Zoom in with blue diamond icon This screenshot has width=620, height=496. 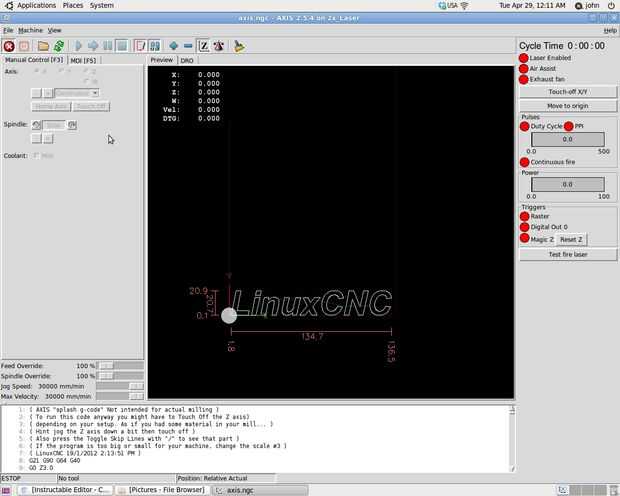(x=173, y=46)
